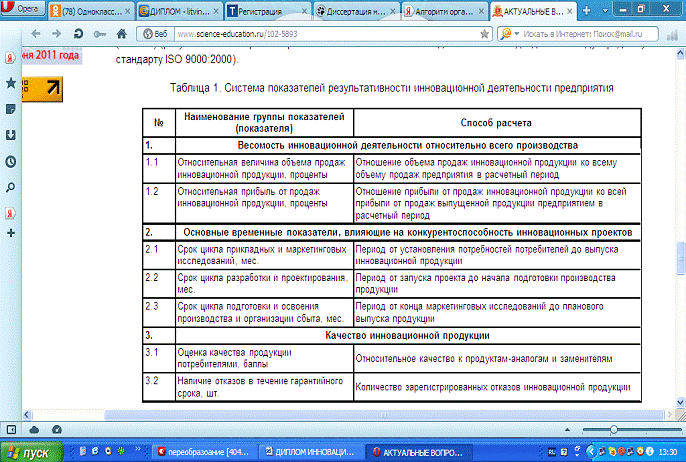Click the horizontal scrollbar thumb

(x=384, y=415)
